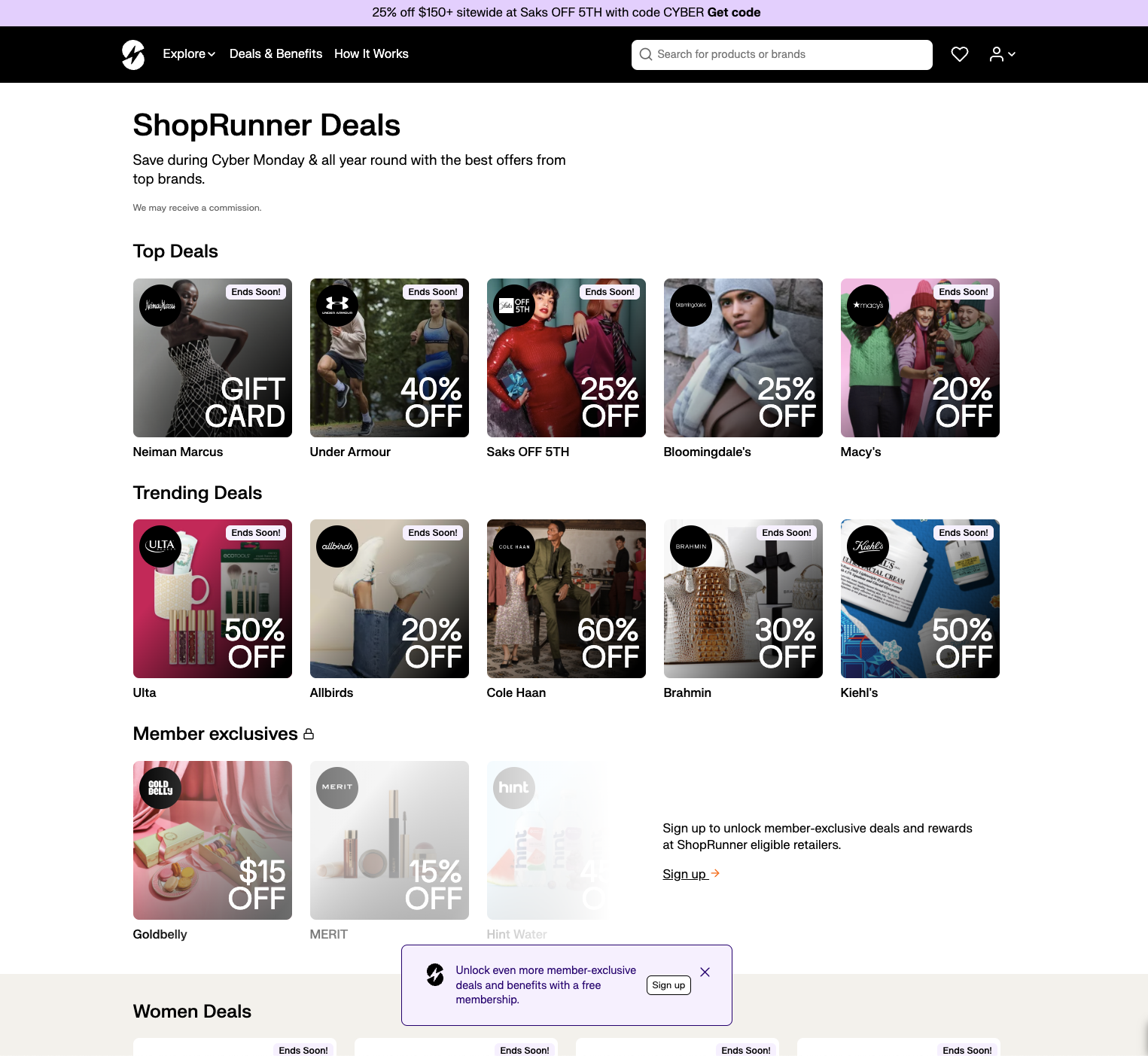1148x1056 pixels.
Task: Open the Kiehl's 50% off deal card
Action: click(x=920, y=598)
